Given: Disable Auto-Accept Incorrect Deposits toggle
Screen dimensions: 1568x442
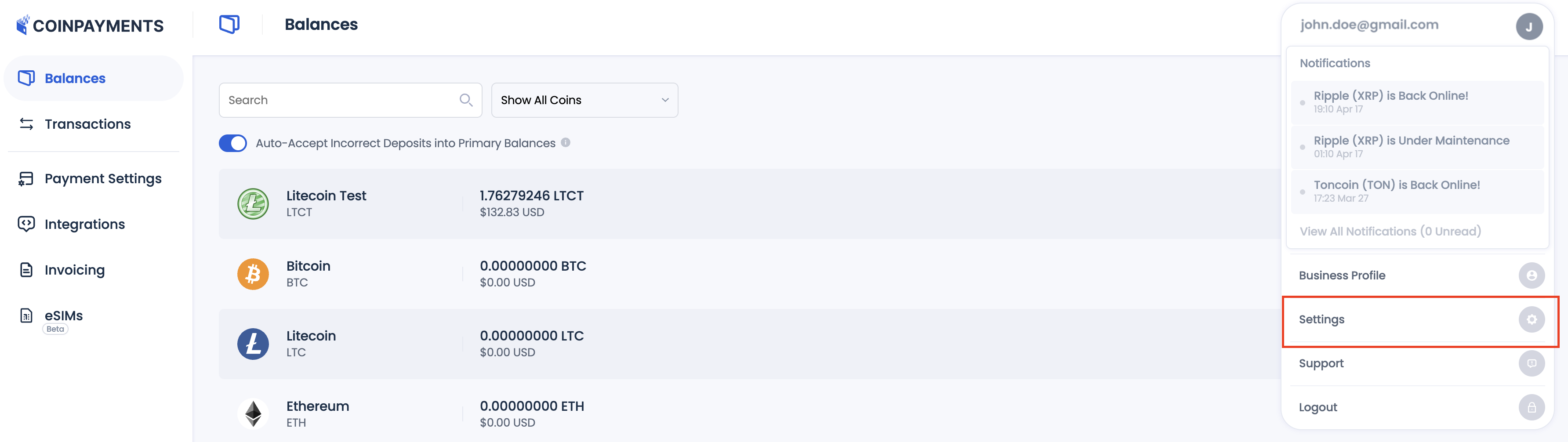Looking at the screenshot, I should [232, 143].
